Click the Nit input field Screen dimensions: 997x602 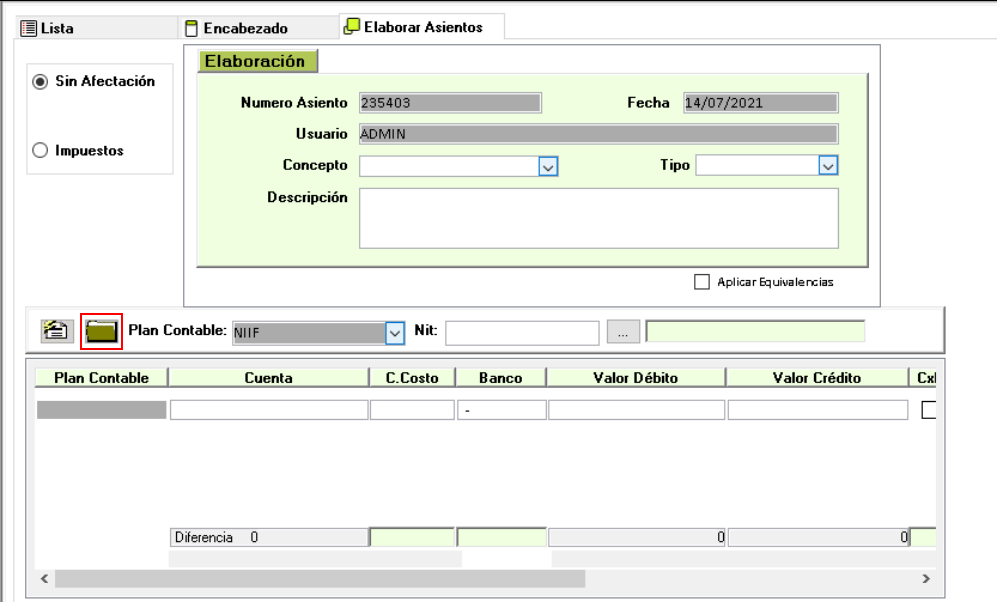[x=521, y=333]
